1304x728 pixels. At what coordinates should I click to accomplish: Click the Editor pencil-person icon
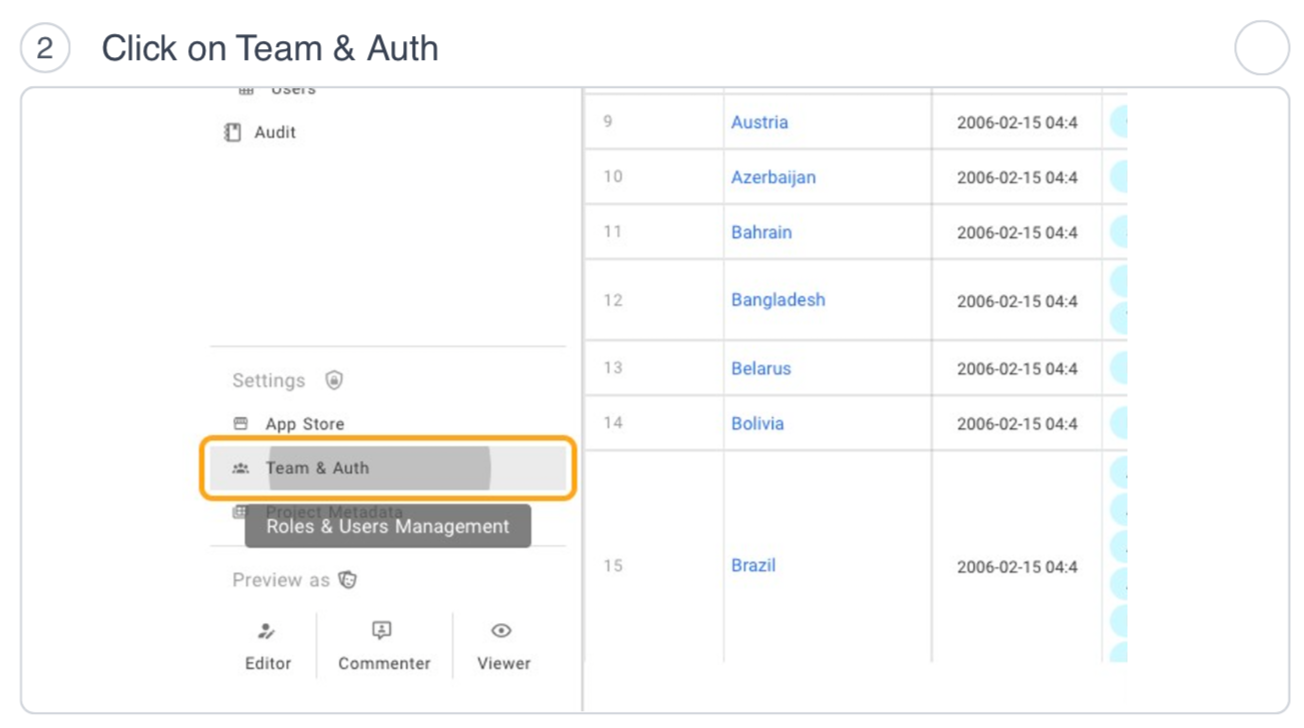pos(267,631)
